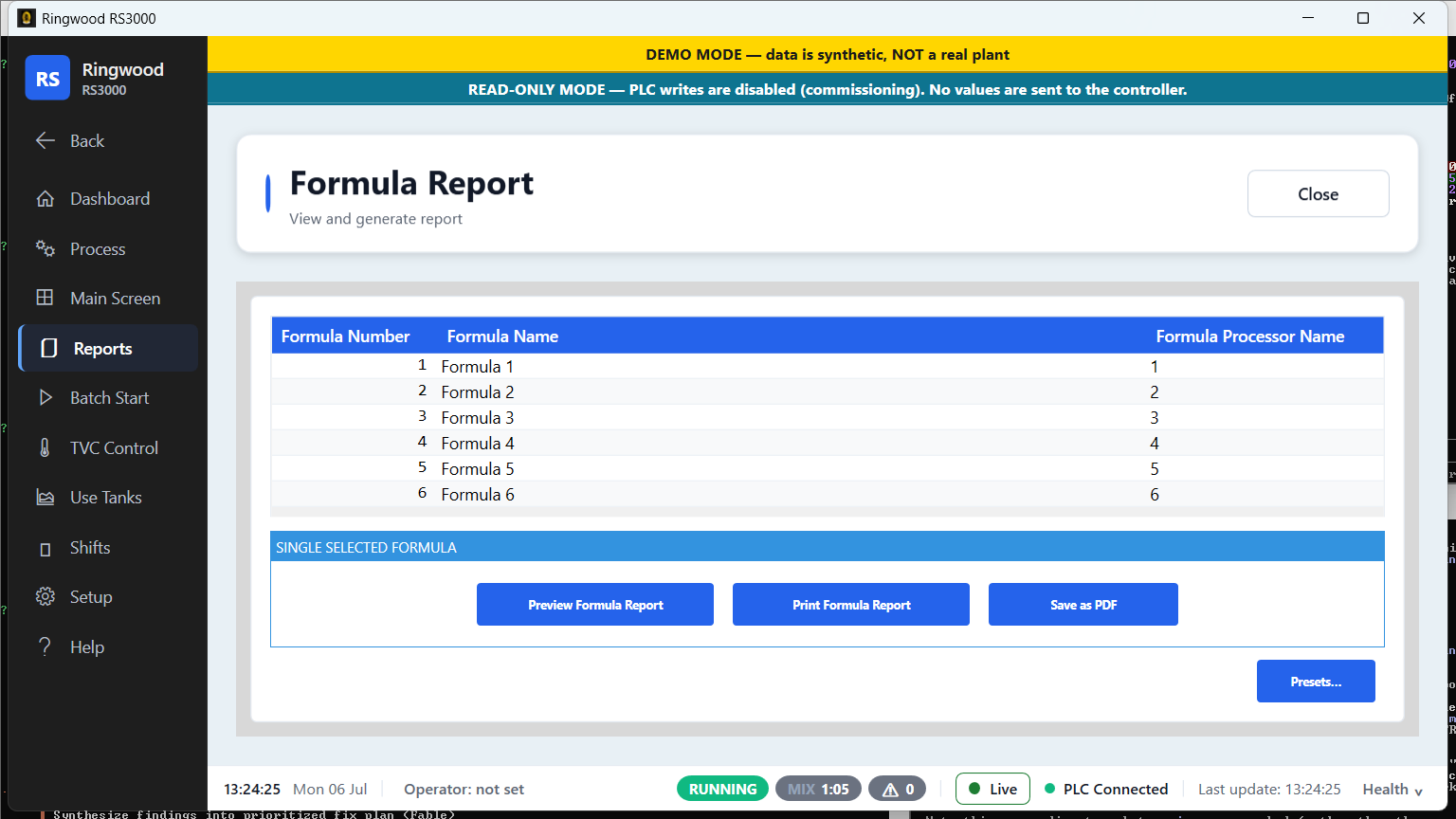Image resolution: width=1456 pixels, height=819 pixels.
Task: Click the READ-ONLY MODE banner
Action: (828, 89)
